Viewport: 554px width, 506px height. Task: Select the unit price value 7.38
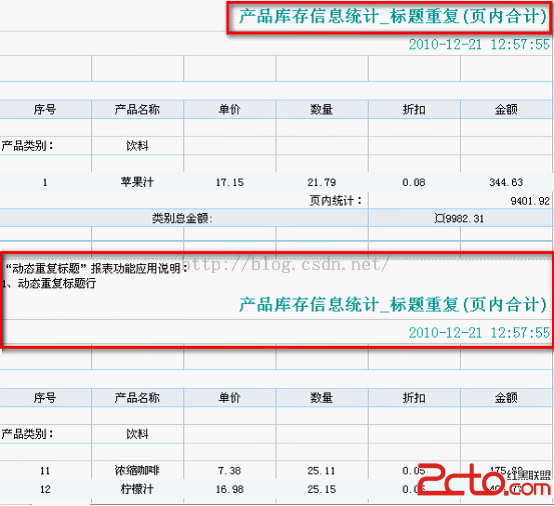pos(230,471)
